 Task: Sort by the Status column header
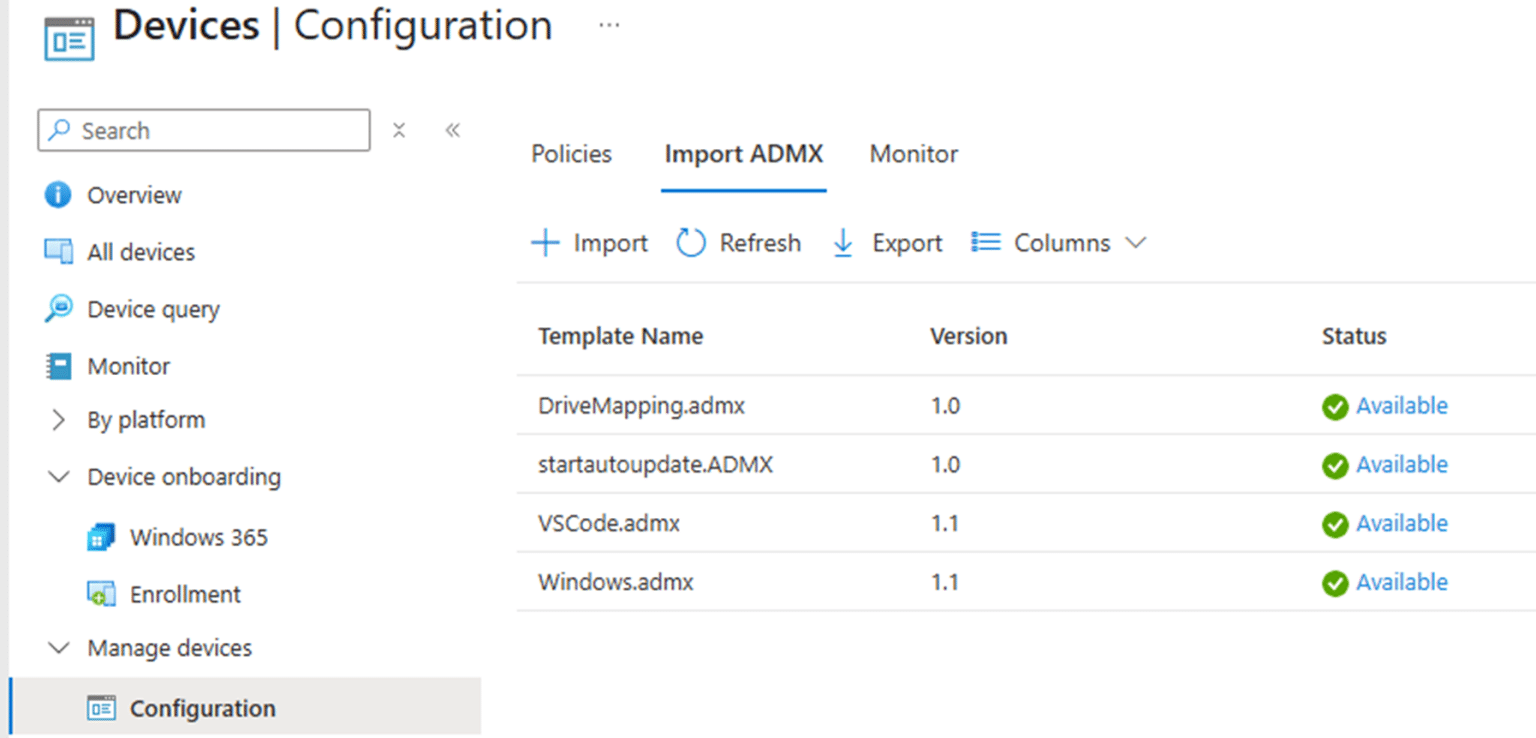(1354, 336)
